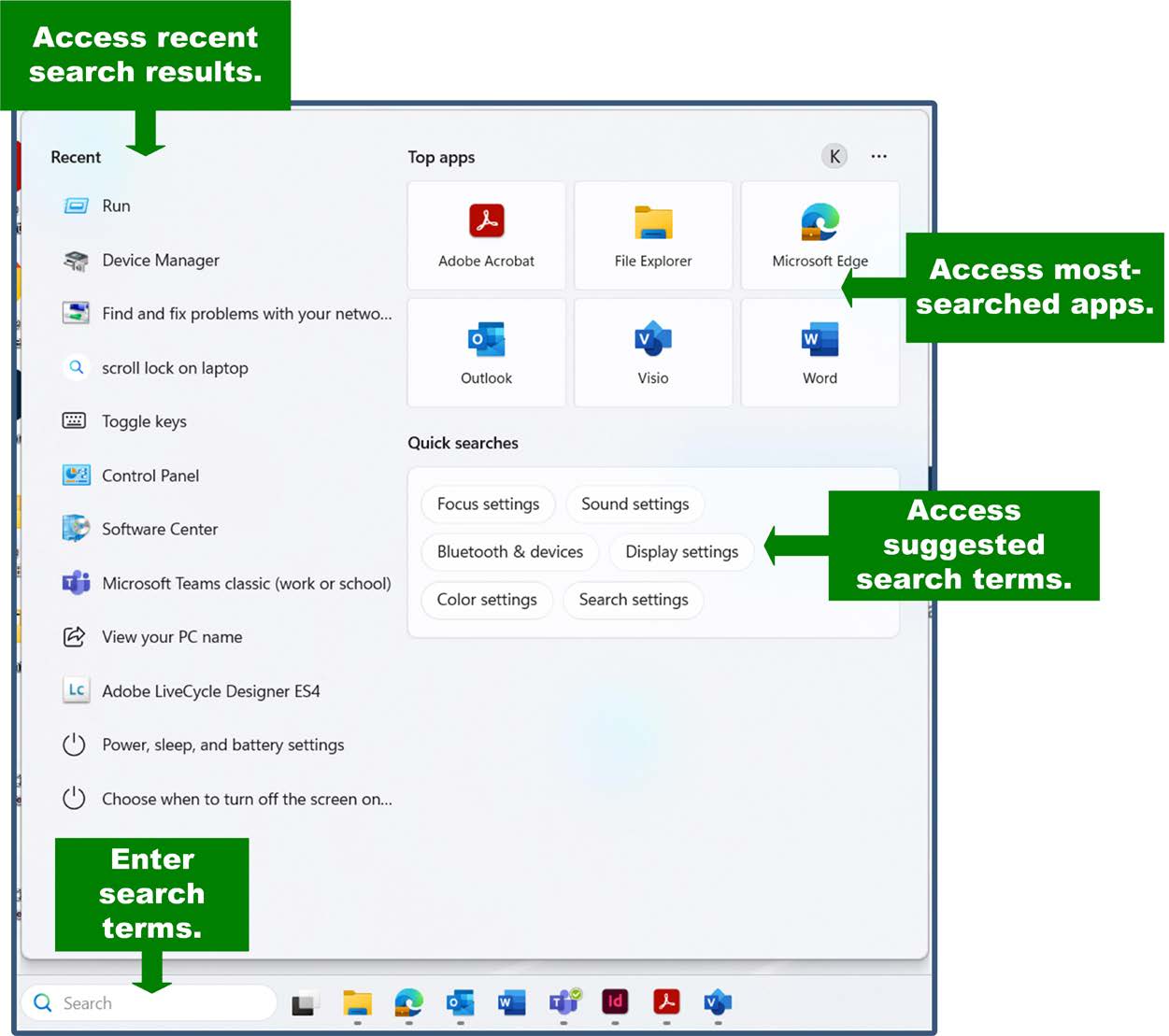
Task: Click magnifier icon beside scroll lock search
Action: (x=77, y=367)
